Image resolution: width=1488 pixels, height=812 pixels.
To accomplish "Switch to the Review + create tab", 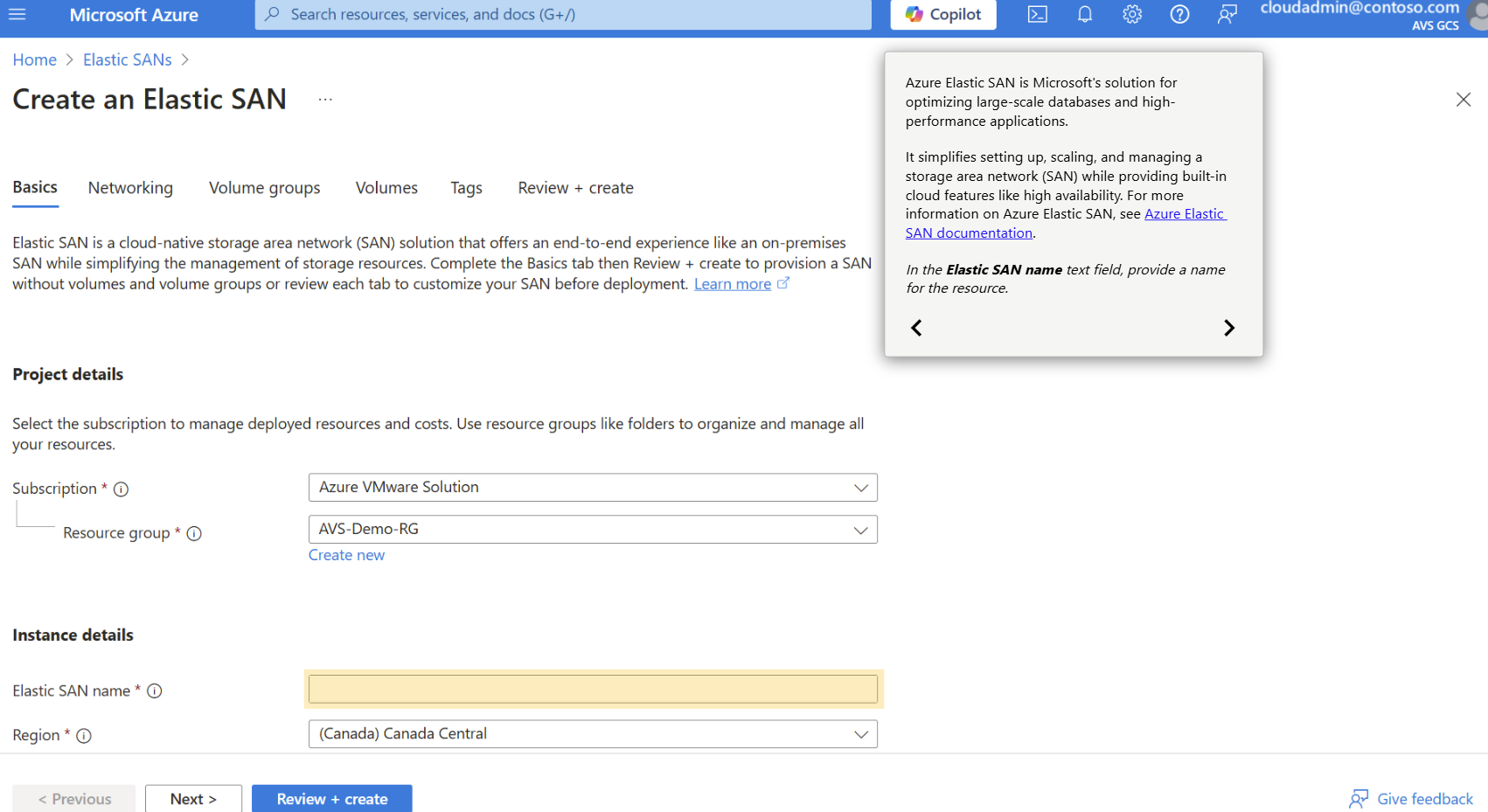I will pyautogui.click(x=575, y=188).
